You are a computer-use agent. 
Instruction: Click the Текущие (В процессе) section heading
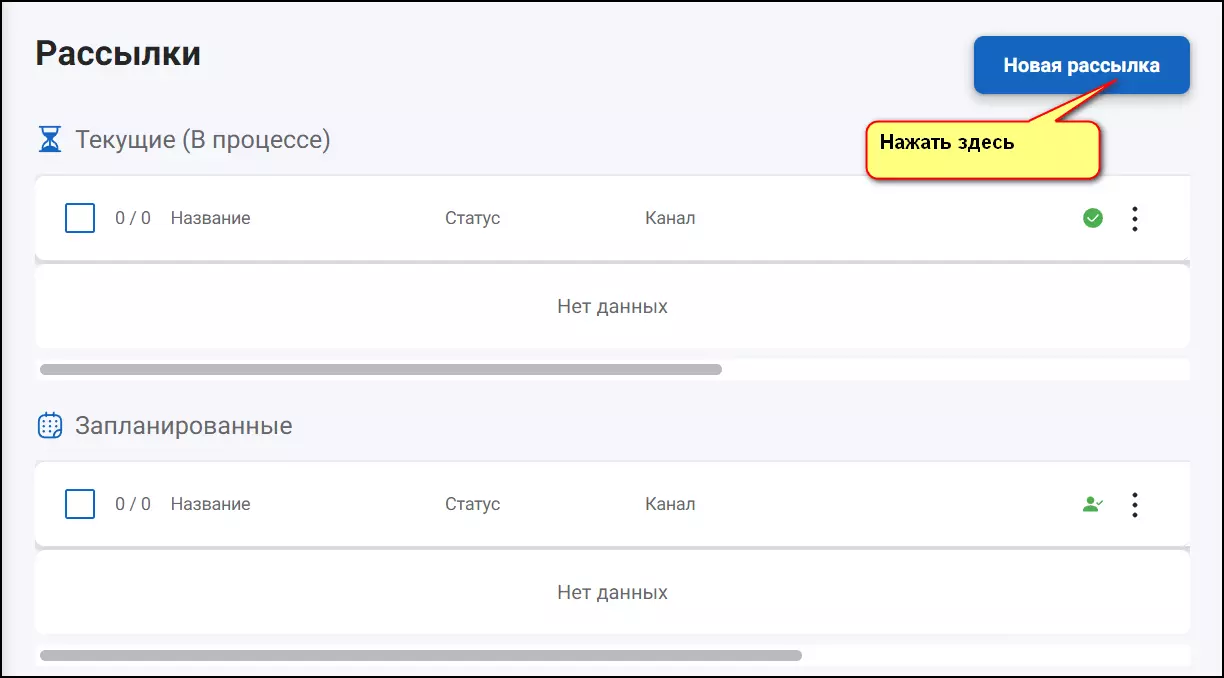pos(203,140)
